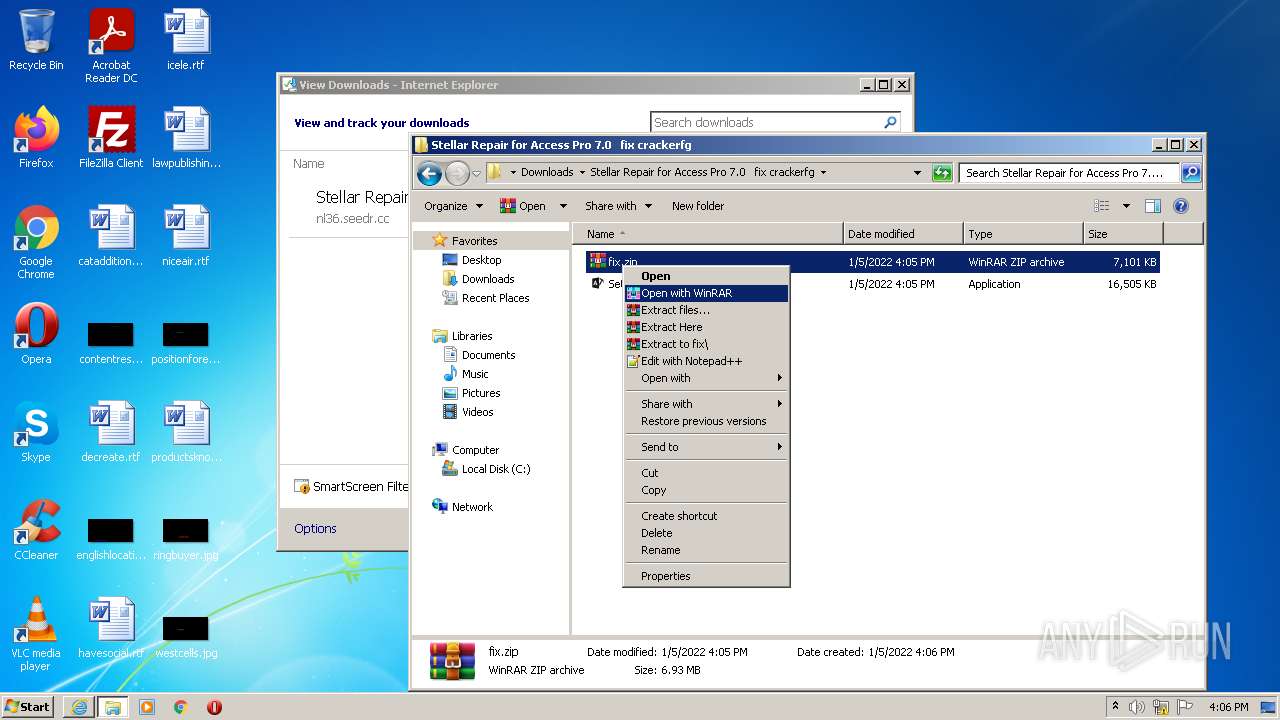Click Downloads breadcrumb in address bar
The height and width of the screenshot is (720, 1280).
(x=547, y=172)
